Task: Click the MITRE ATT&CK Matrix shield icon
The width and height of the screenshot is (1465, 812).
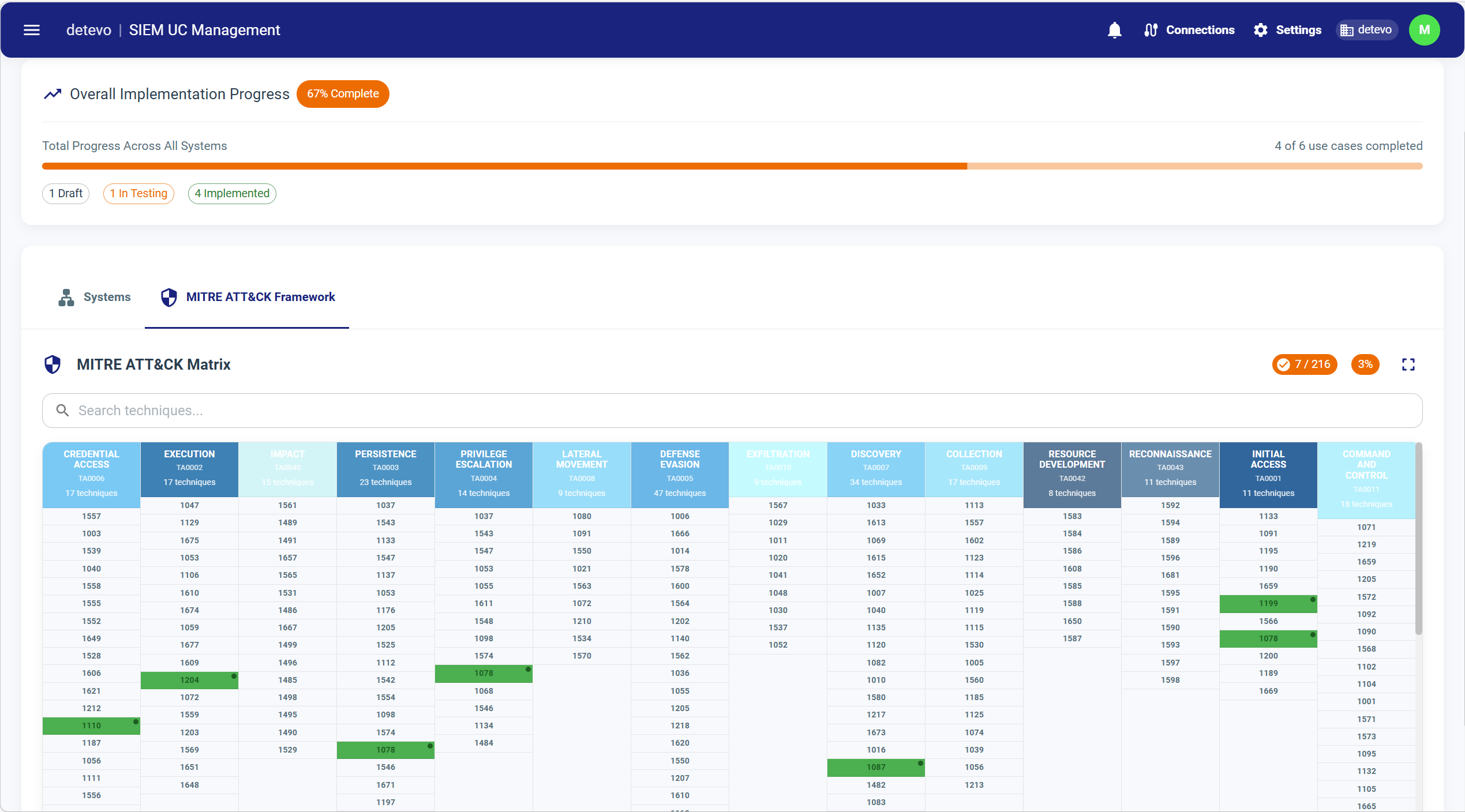Action: (x=53, y=364)
